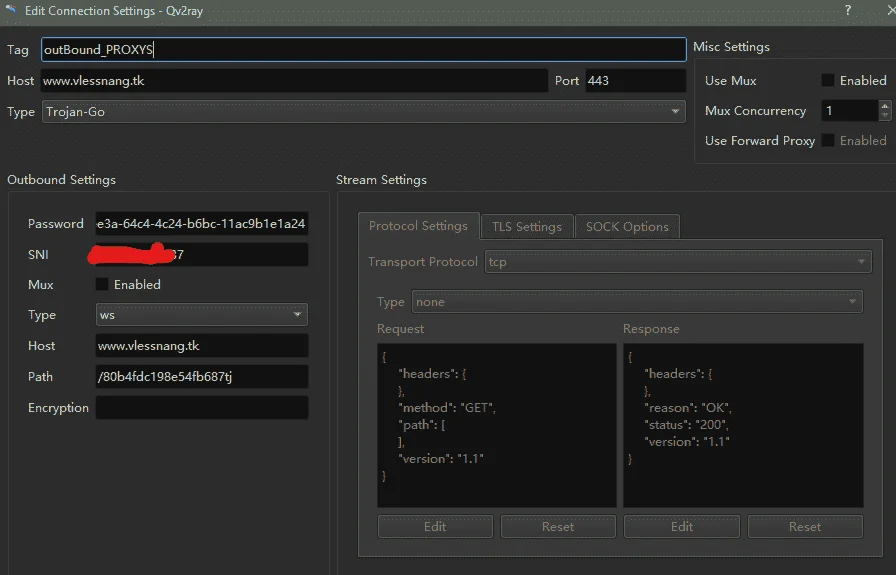
Task: Click the help question mark button
Action: pos(848,10)
